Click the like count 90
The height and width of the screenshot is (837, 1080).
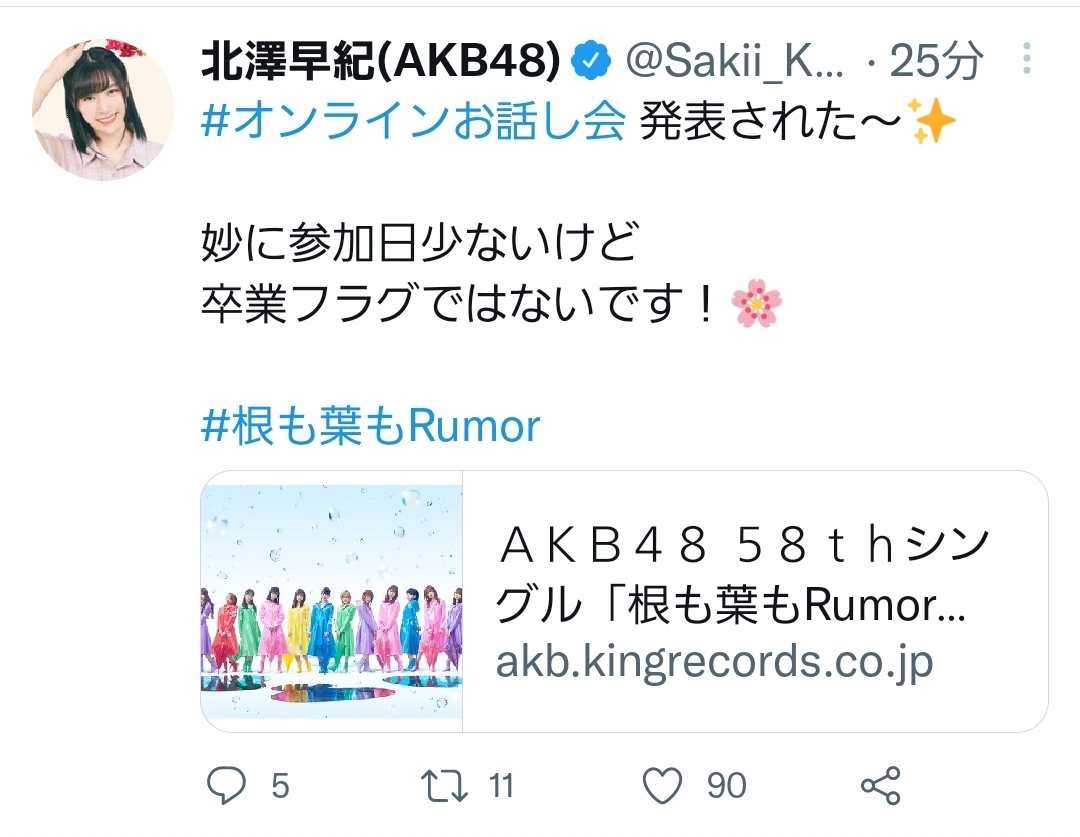click(726, 786)
